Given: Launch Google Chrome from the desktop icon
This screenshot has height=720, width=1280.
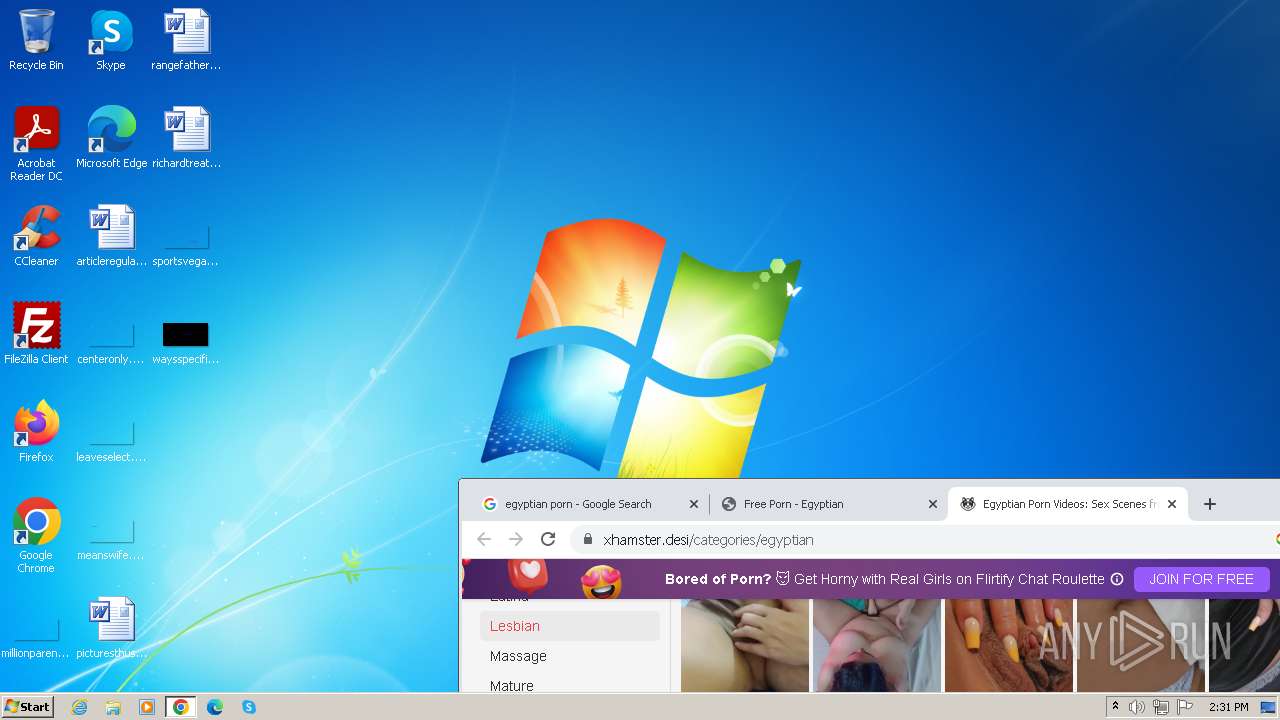Looking at the screenshot, I should point(36,536).
